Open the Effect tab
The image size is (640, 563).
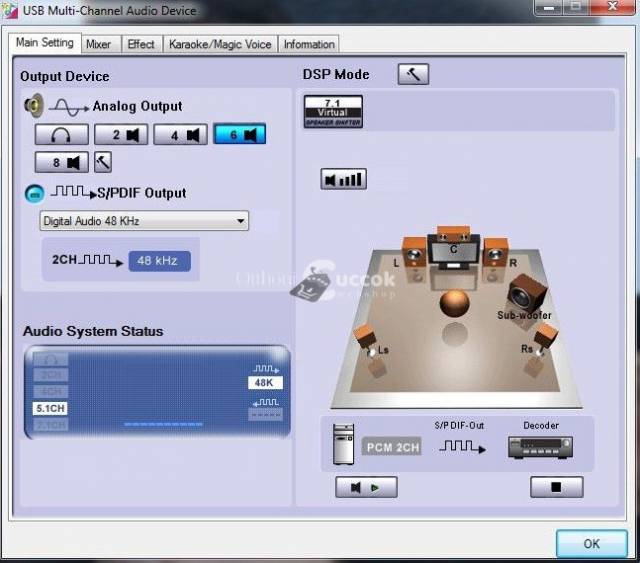(x=141, y=44)
